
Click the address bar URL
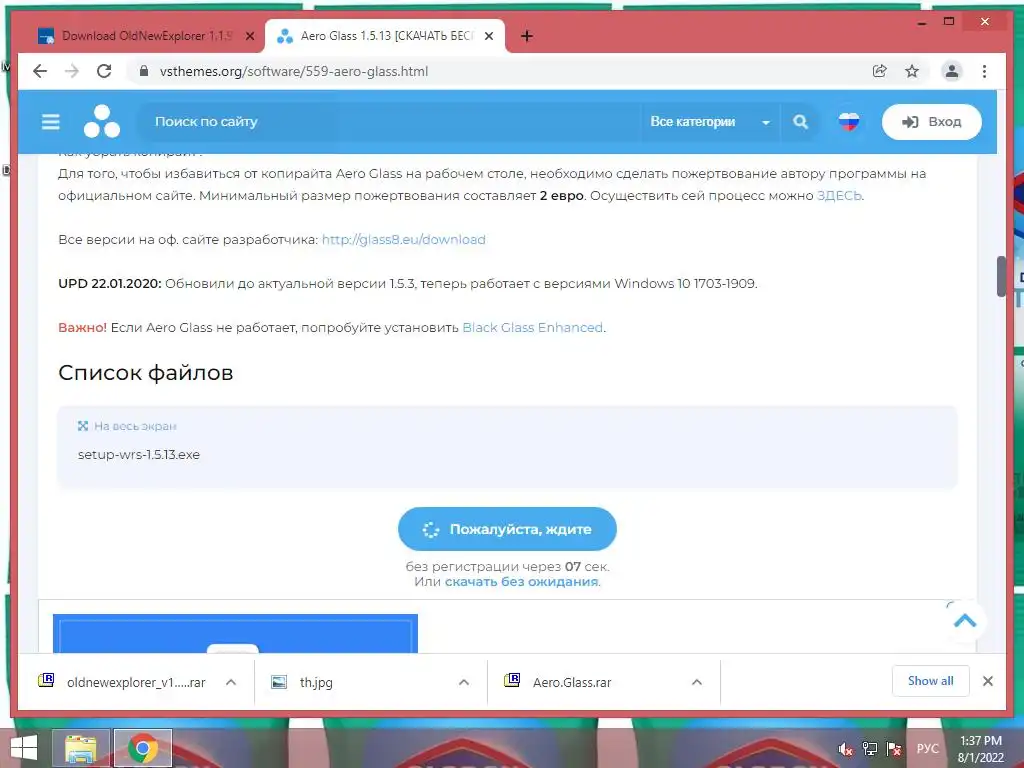294,71
